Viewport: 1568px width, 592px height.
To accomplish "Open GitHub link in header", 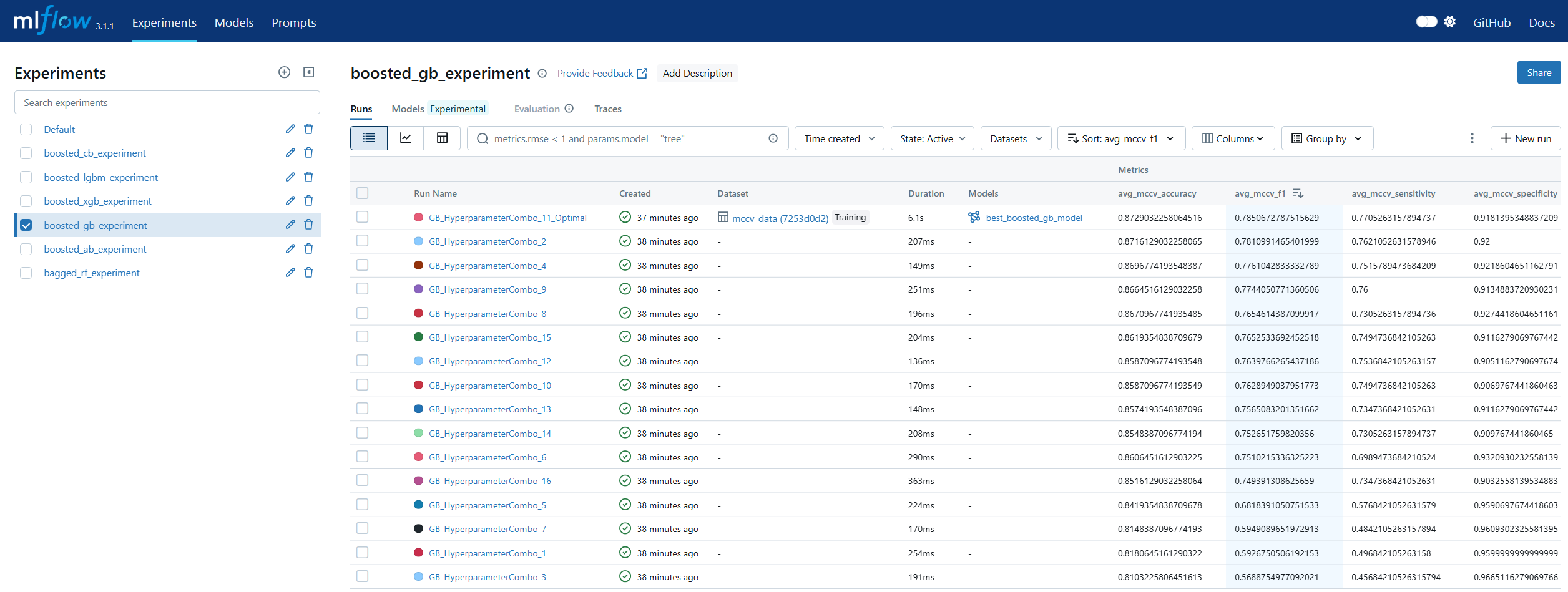I will point(1492,22).
